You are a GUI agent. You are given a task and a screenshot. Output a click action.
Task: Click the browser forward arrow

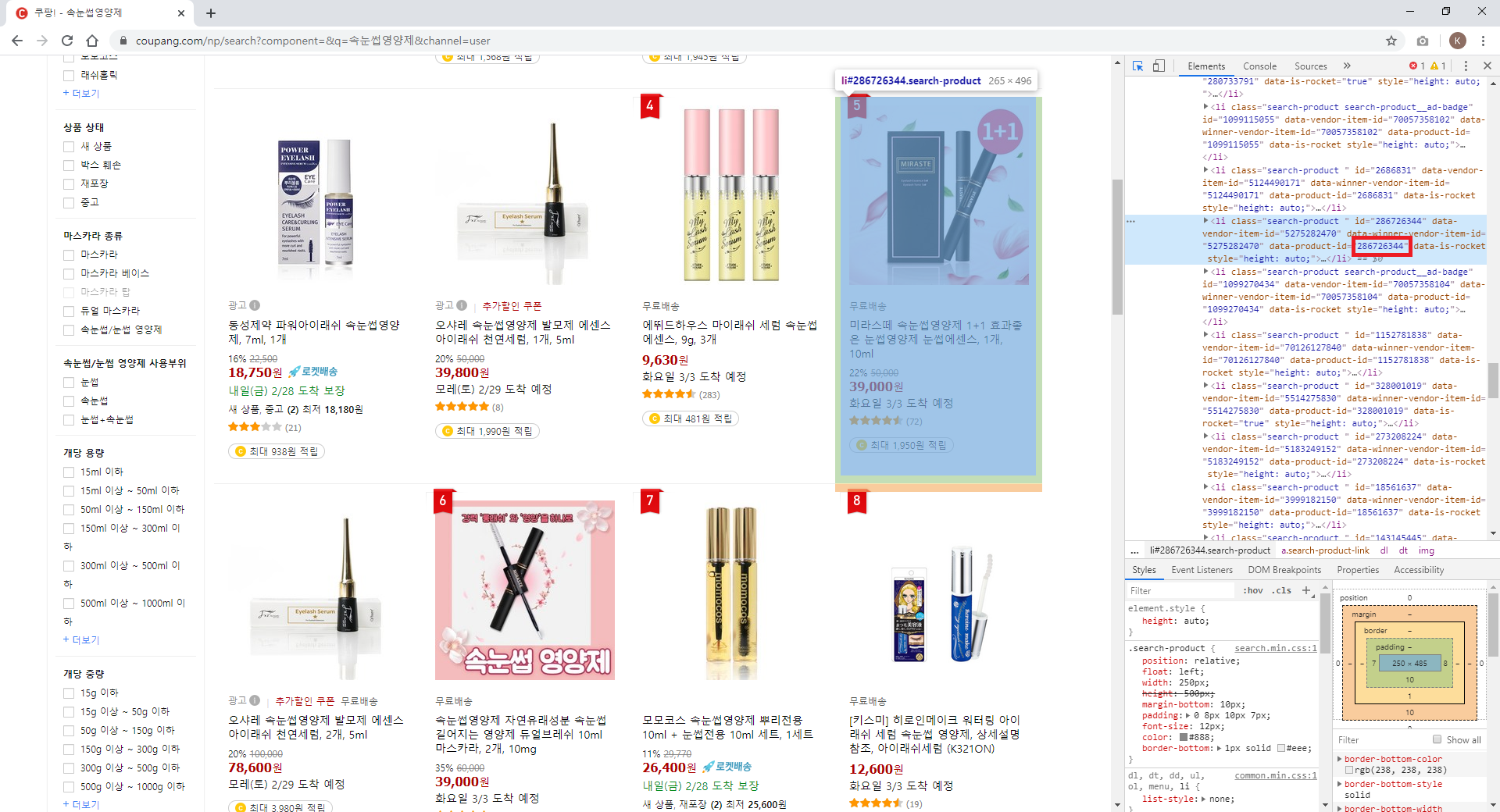tap(42, 41)
